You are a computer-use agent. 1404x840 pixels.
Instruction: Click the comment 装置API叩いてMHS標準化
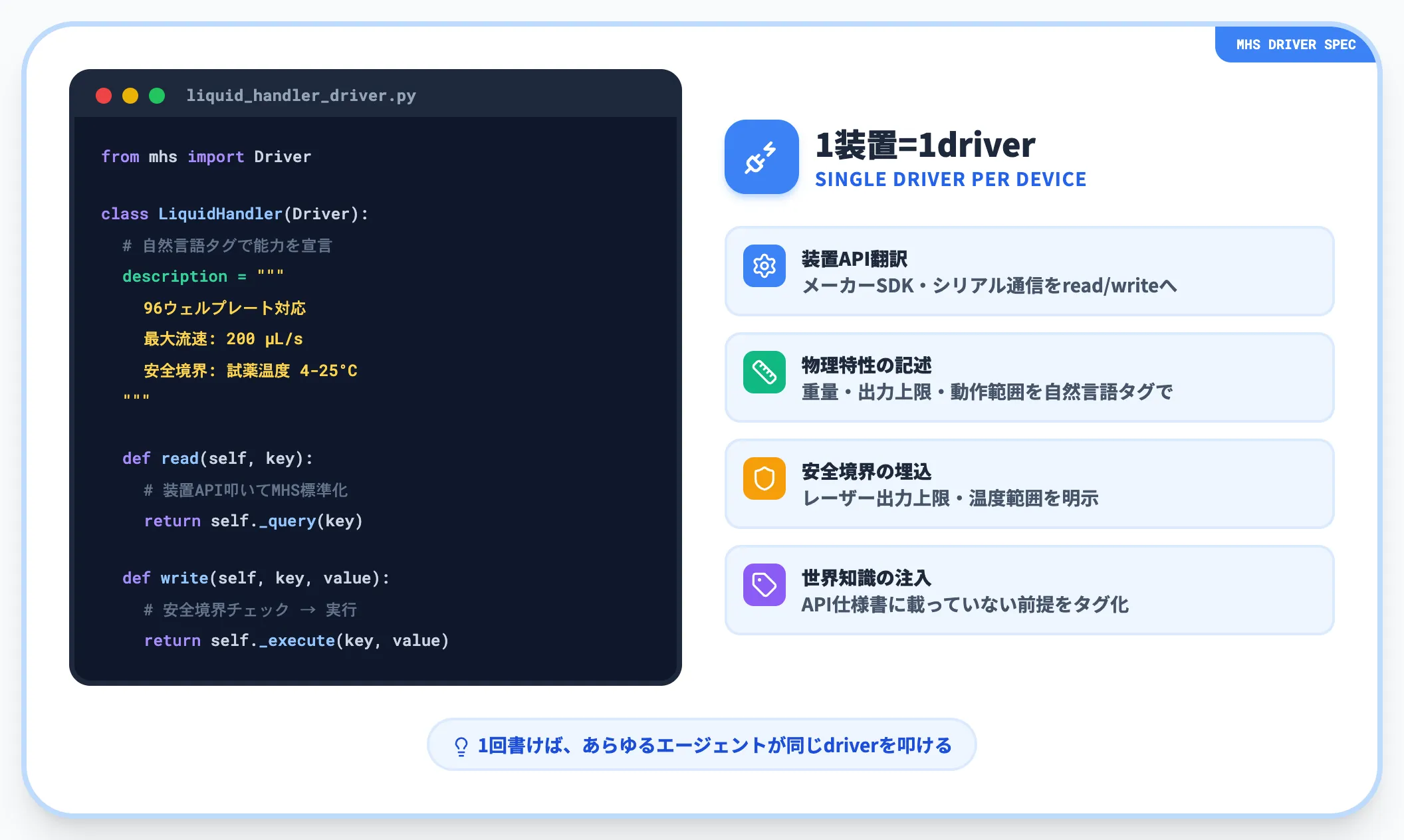[x=246, y=490]
